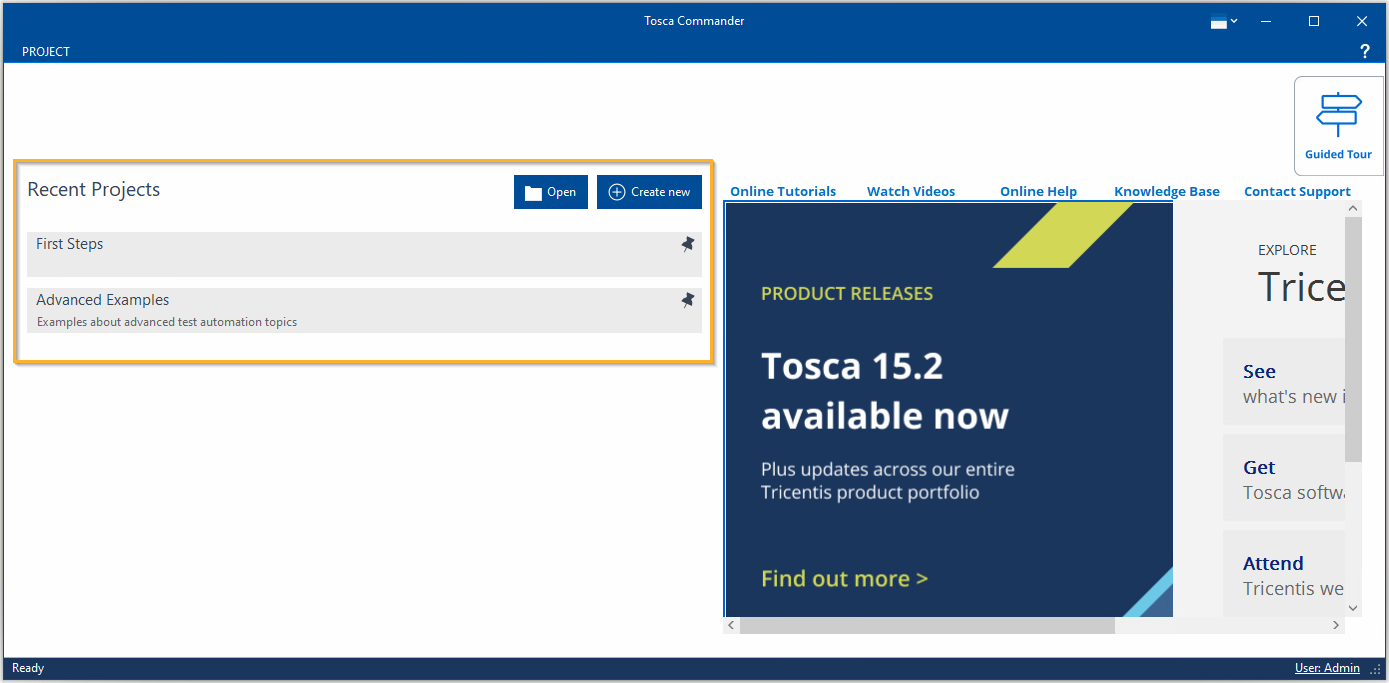1389x683 pixels.
Task: Click the web panel's scroll down arrow
Action: (x=1353, y=608)
